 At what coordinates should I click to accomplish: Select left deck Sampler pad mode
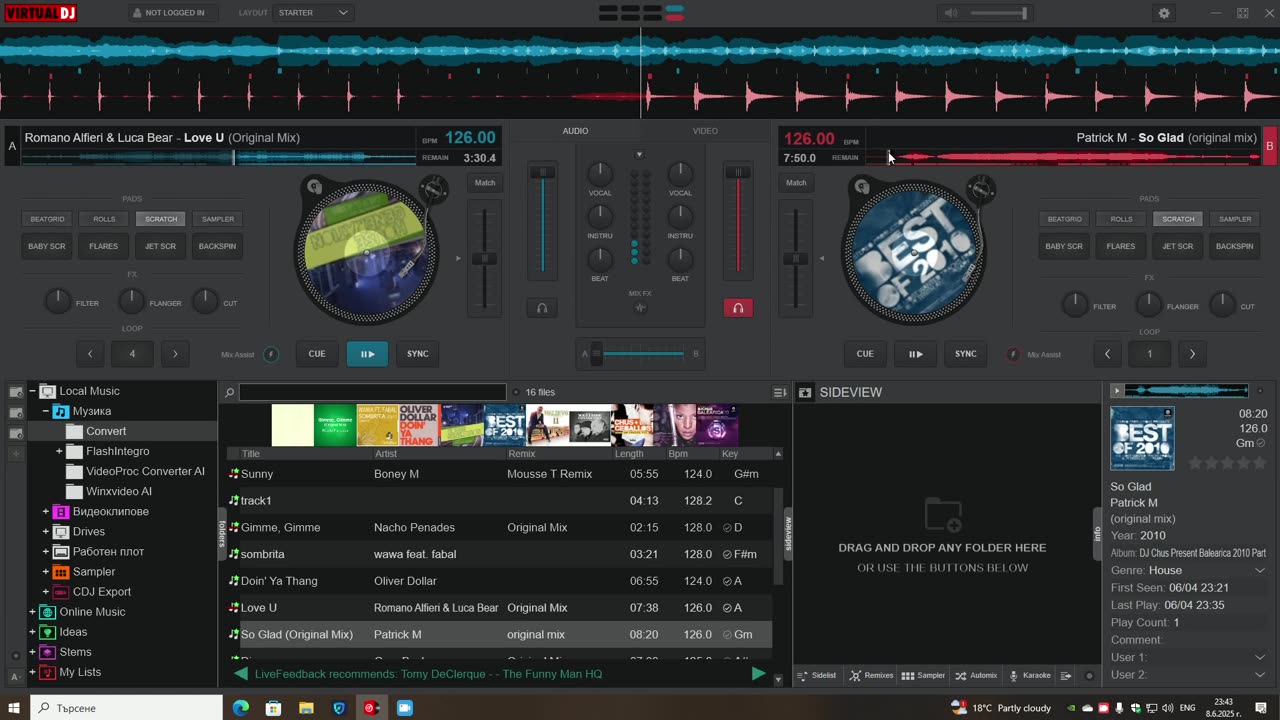click(x=218, y=219)
